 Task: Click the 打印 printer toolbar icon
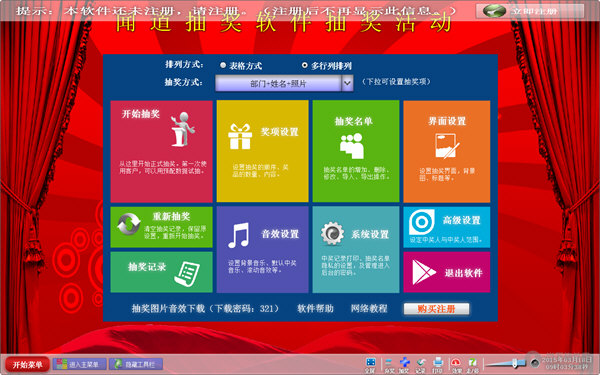tap(438, 364)
